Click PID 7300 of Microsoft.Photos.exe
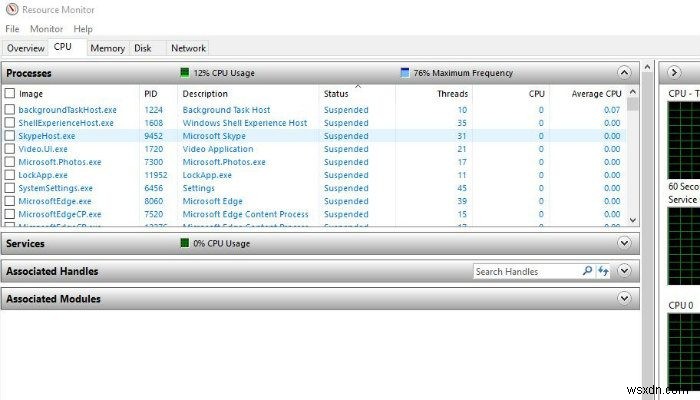The height and width of the screenshot is (400, 700). click(x=154, y=162)
